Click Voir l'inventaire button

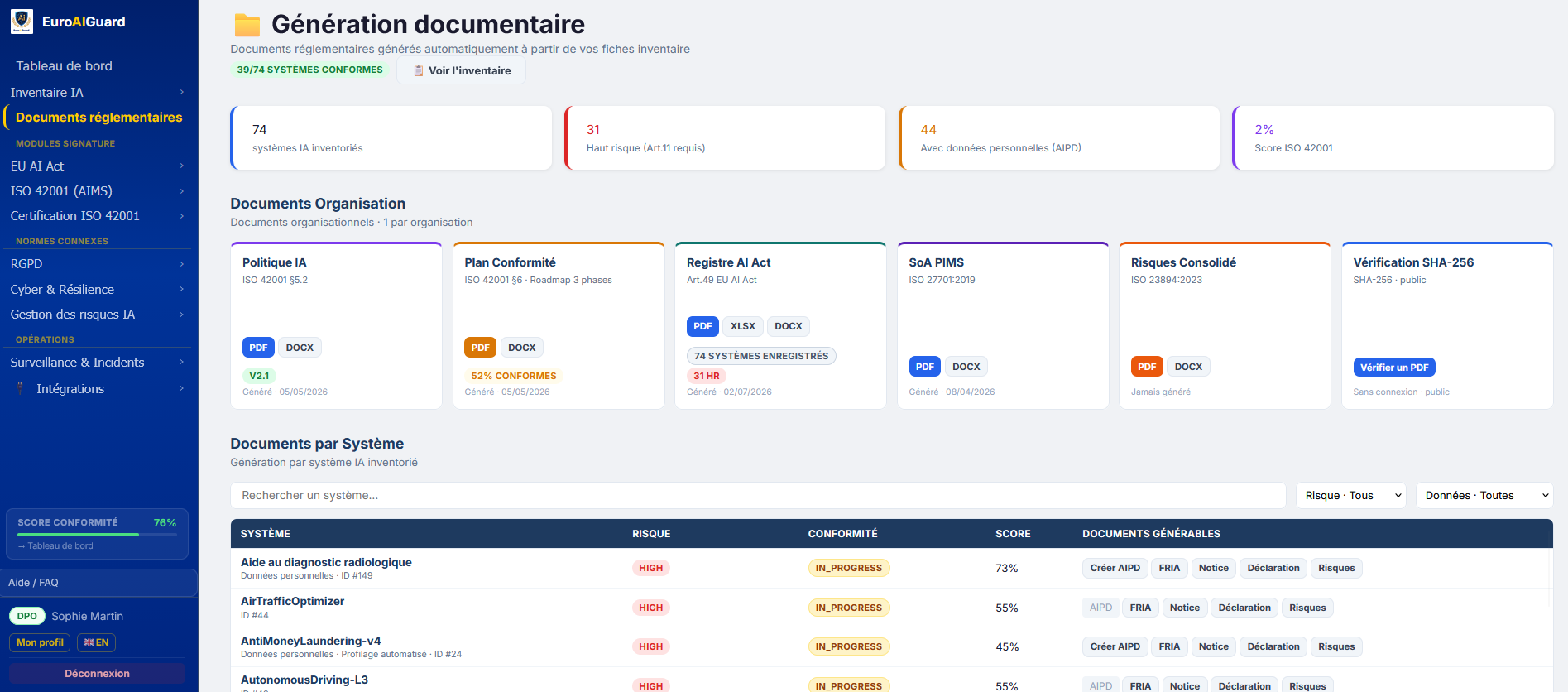coord(462,70)
